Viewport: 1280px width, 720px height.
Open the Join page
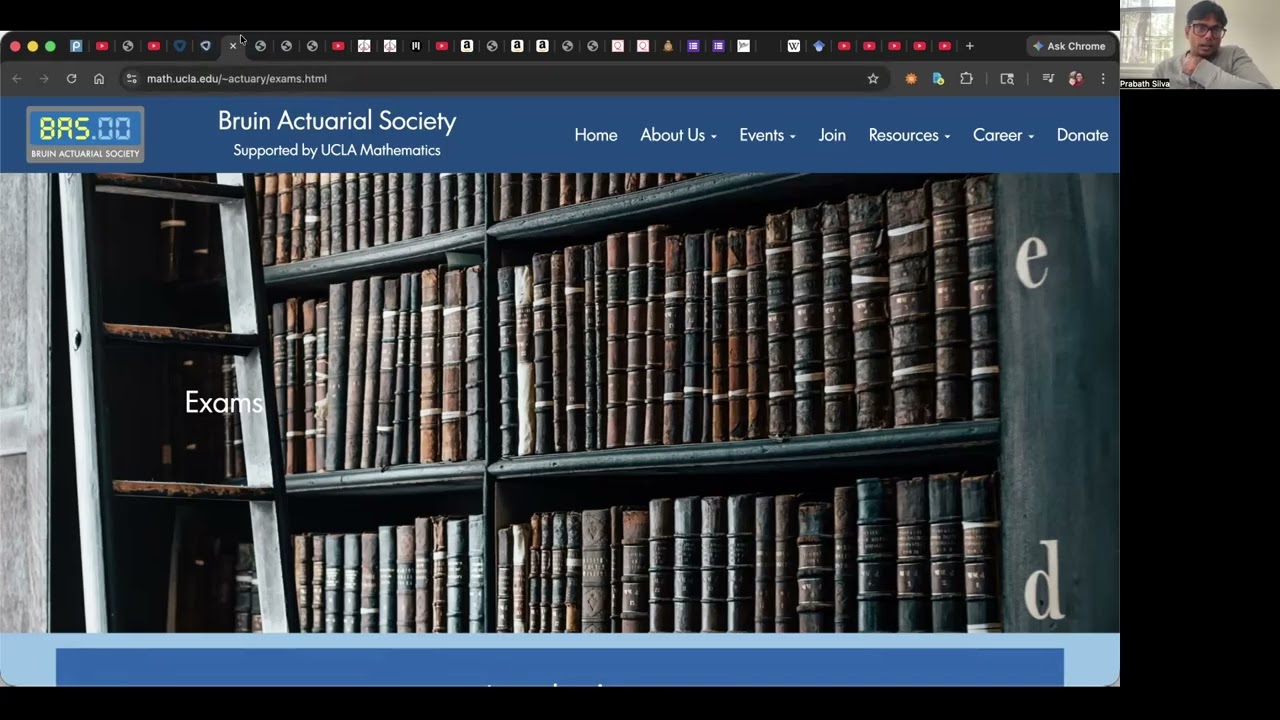832,135
